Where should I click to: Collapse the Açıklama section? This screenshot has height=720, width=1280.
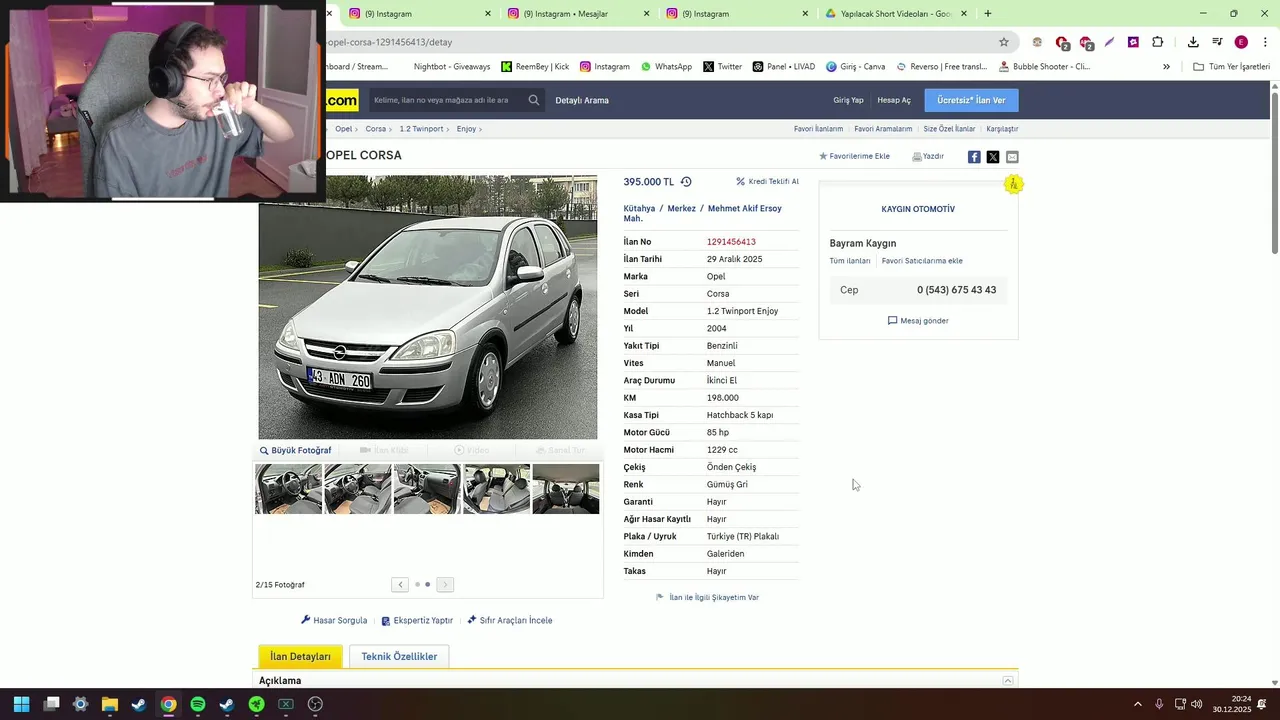point(1008,681)
